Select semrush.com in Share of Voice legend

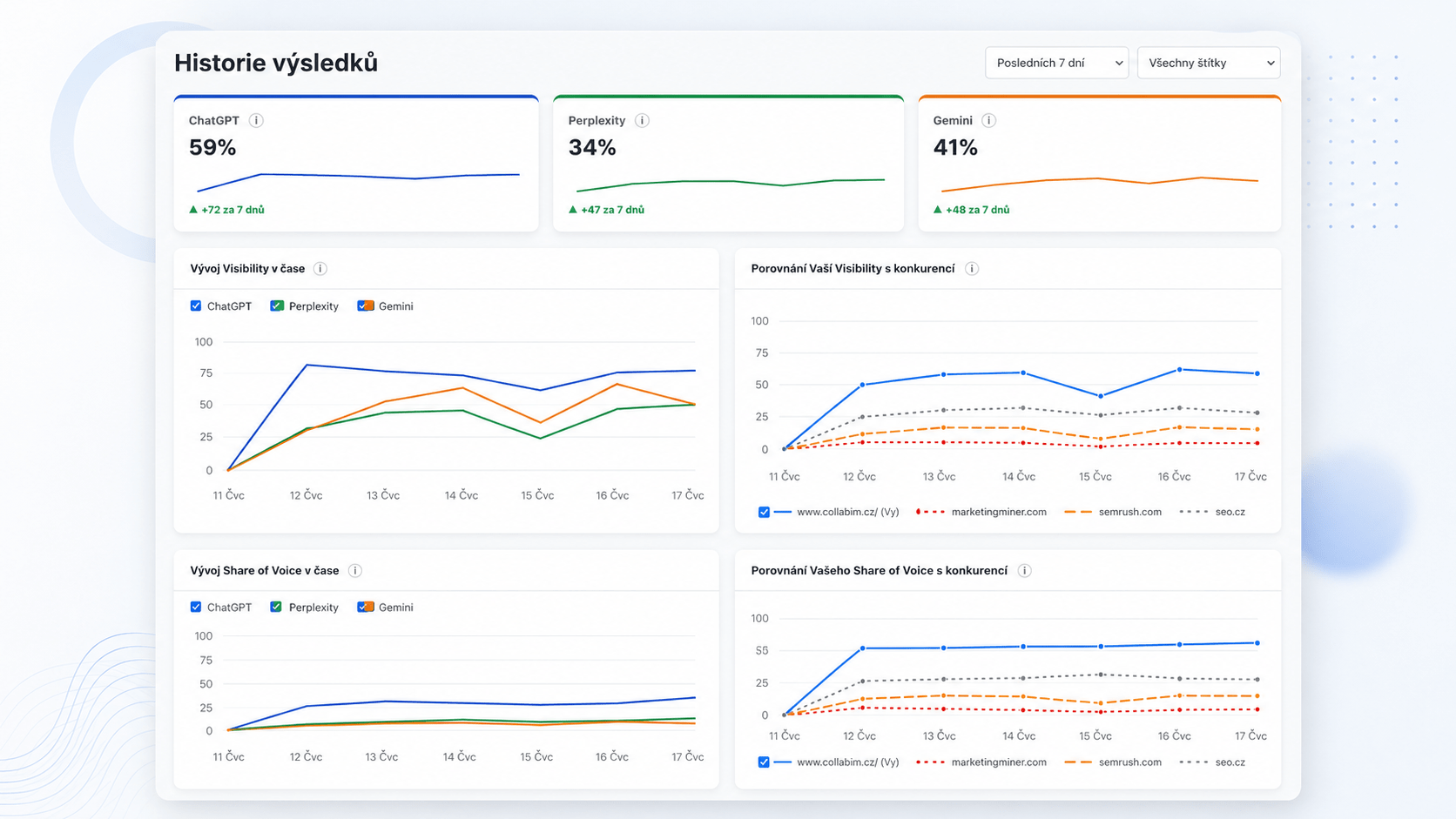coord(1113,762)
